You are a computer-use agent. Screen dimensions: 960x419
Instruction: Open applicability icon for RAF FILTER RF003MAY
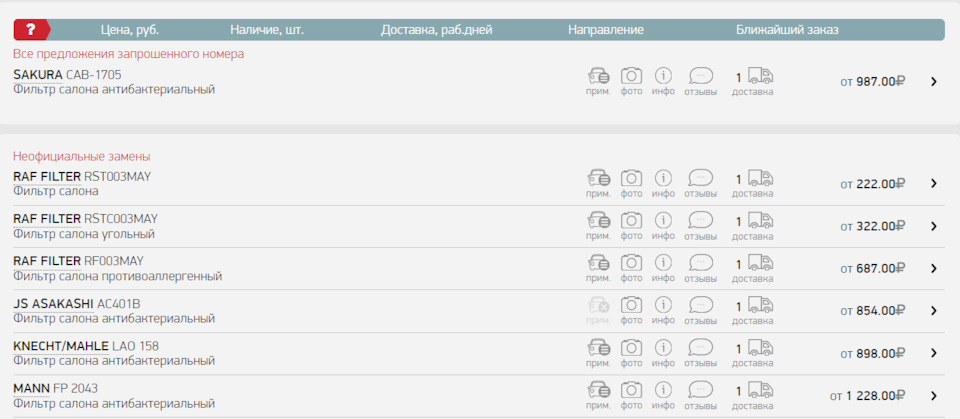tap(598, 263)
